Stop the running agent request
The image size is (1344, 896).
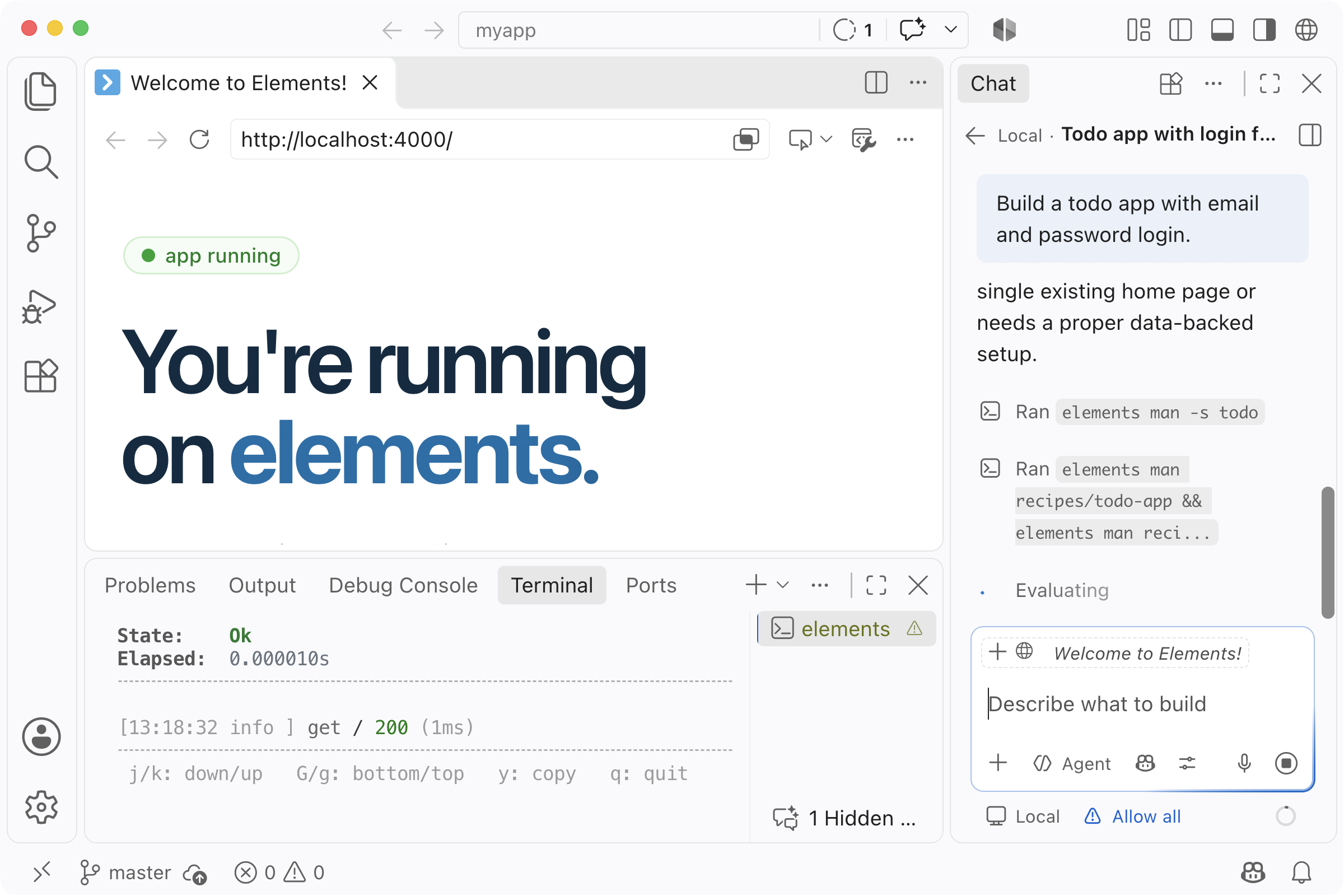[1286, 763]
